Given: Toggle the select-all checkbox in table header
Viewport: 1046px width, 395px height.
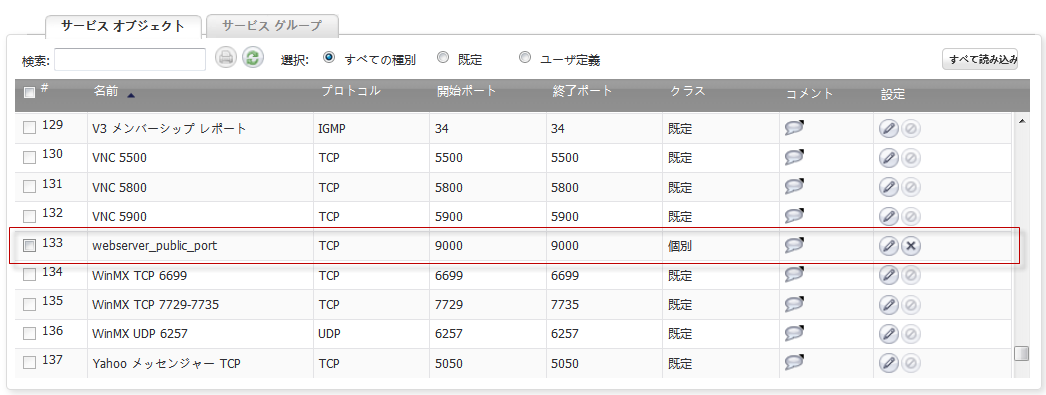Looking at the screenshot, I should [29, 93].
